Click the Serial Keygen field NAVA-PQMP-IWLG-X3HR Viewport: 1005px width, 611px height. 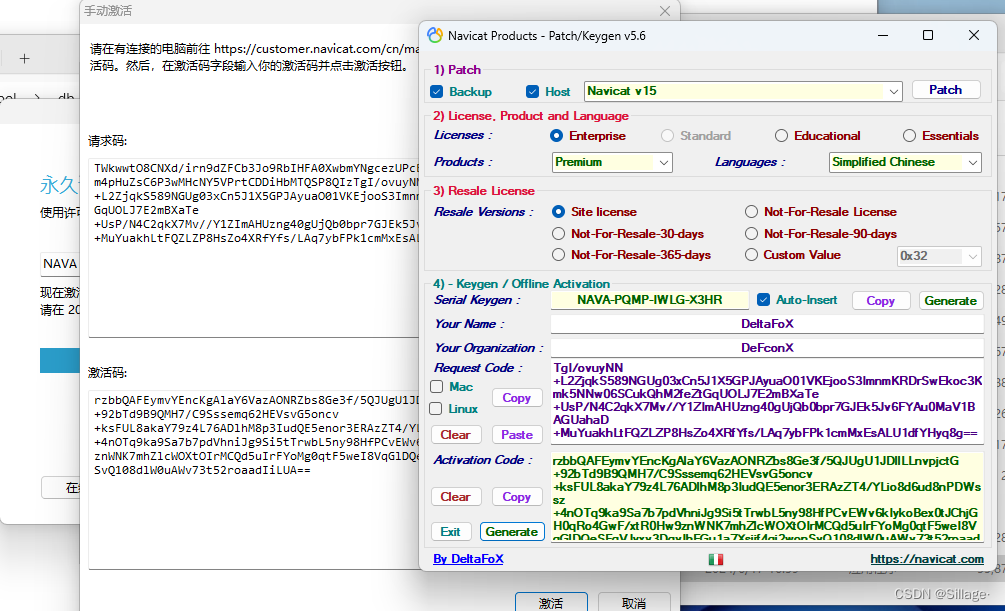649,300
